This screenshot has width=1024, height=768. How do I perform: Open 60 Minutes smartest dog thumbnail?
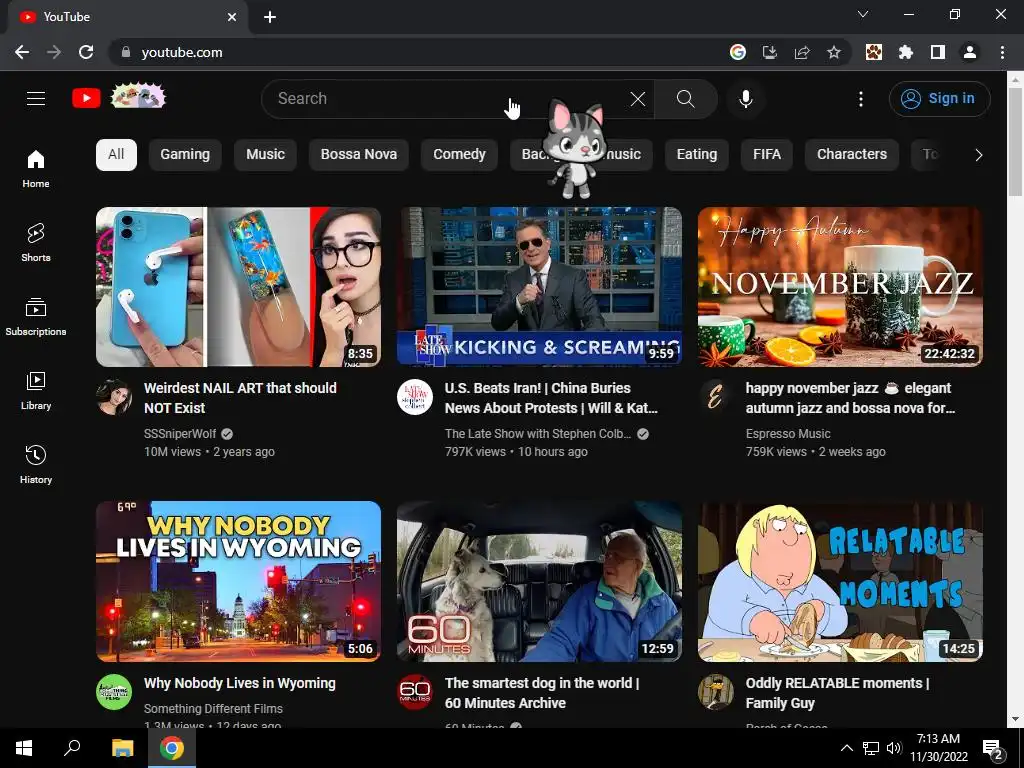pyautogui.click(x=539, y=581)
